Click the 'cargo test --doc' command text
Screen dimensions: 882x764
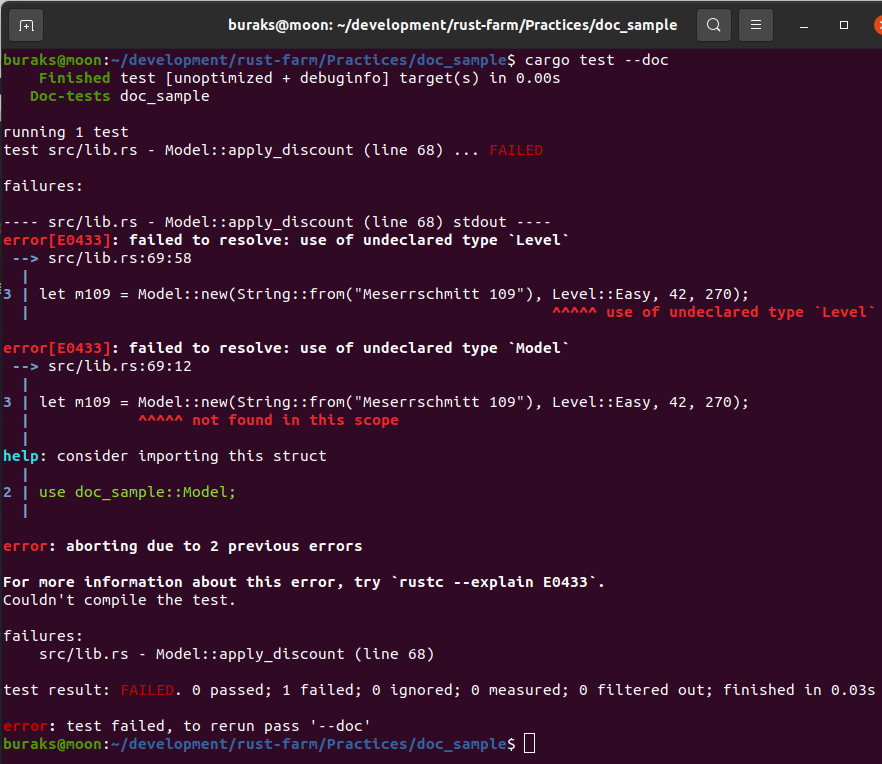tap(596, 60)
